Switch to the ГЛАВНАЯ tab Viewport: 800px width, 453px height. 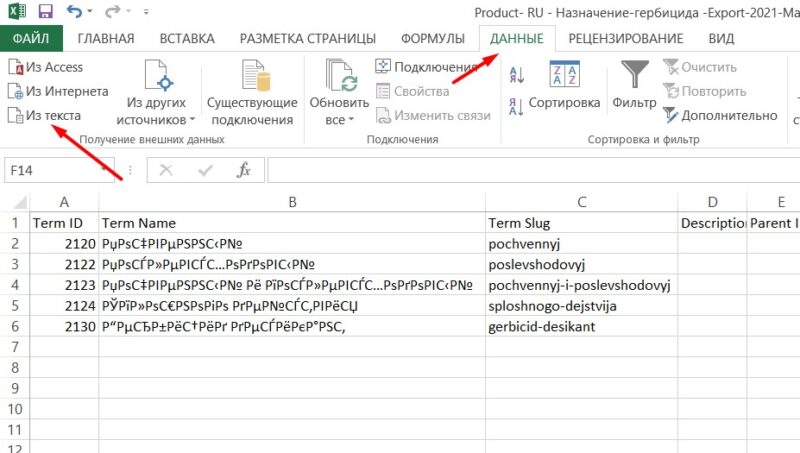click(106, 39)
